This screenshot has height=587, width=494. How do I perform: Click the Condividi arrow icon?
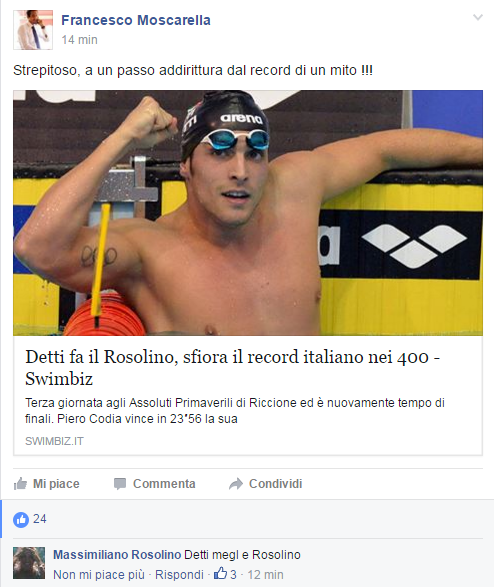coord(236,484)
